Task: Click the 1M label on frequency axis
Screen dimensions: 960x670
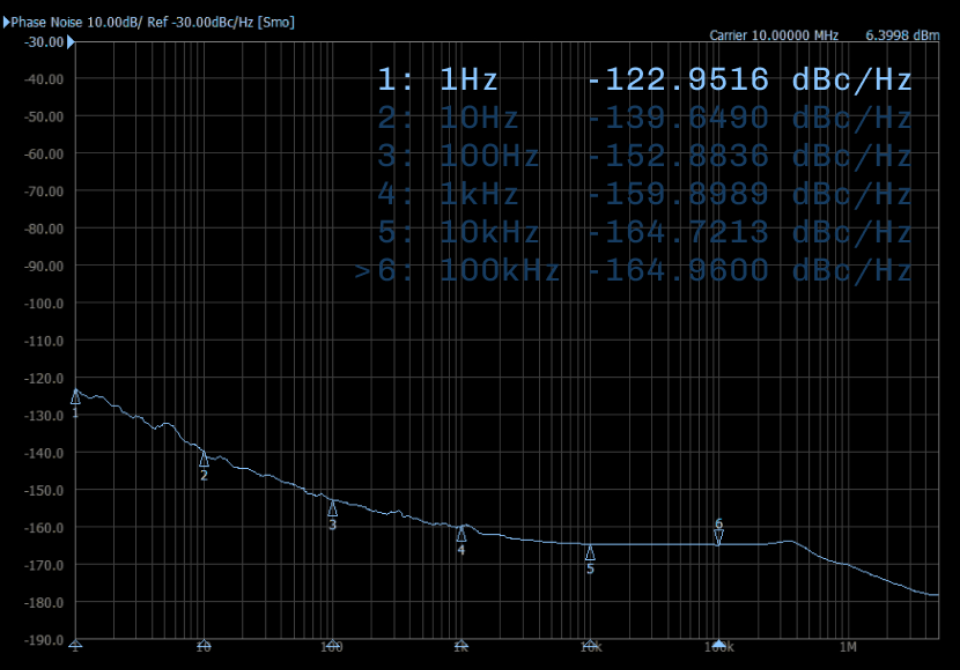Action: [847, 646]
